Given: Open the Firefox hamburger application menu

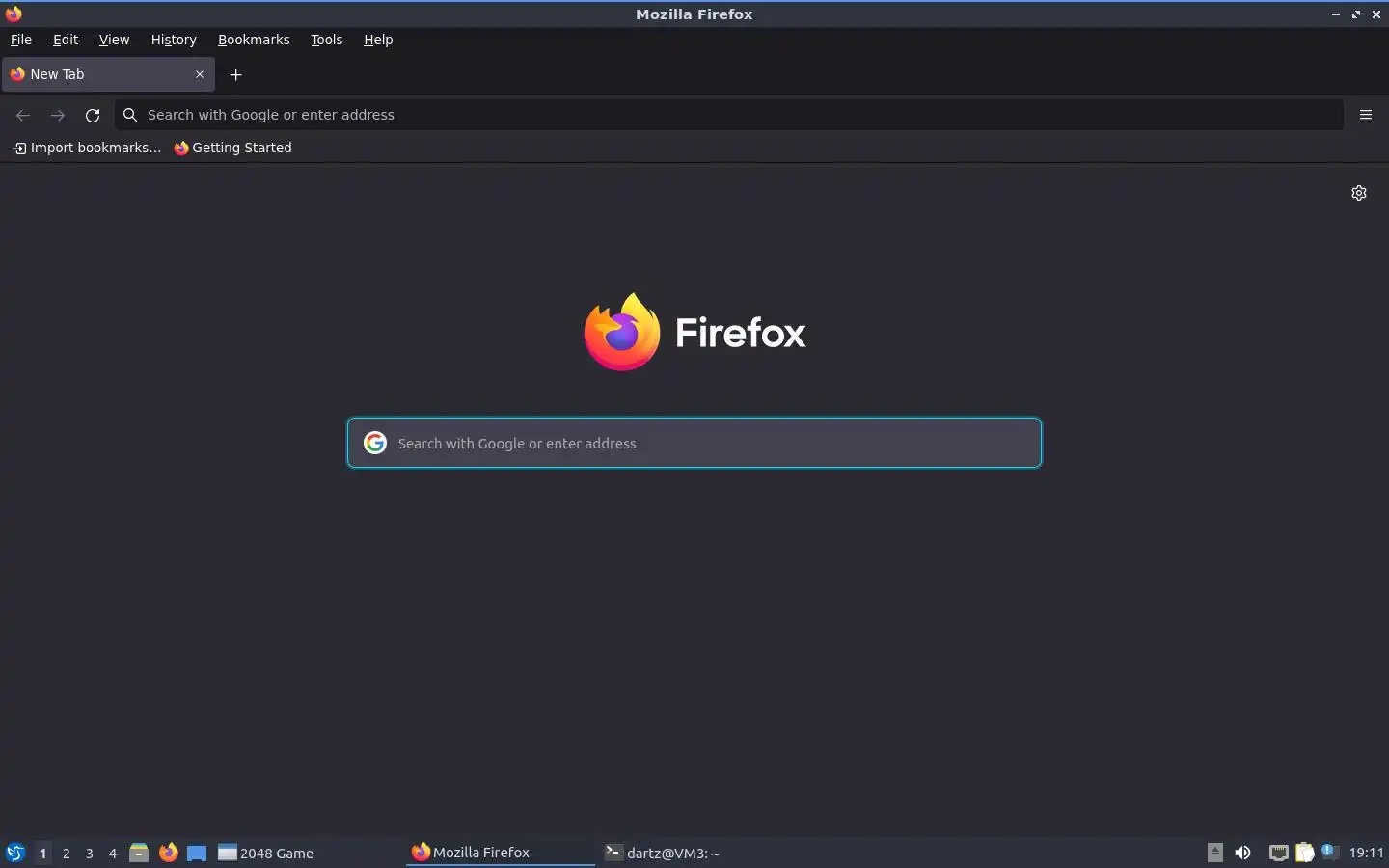Looking at the screenshot, I should point(1366,115).
